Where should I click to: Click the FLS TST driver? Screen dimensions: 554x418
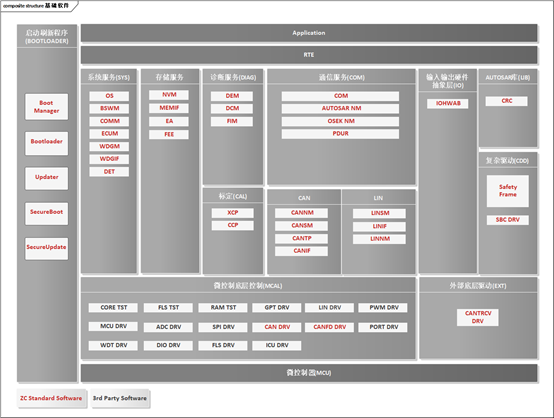coord(169,307)
